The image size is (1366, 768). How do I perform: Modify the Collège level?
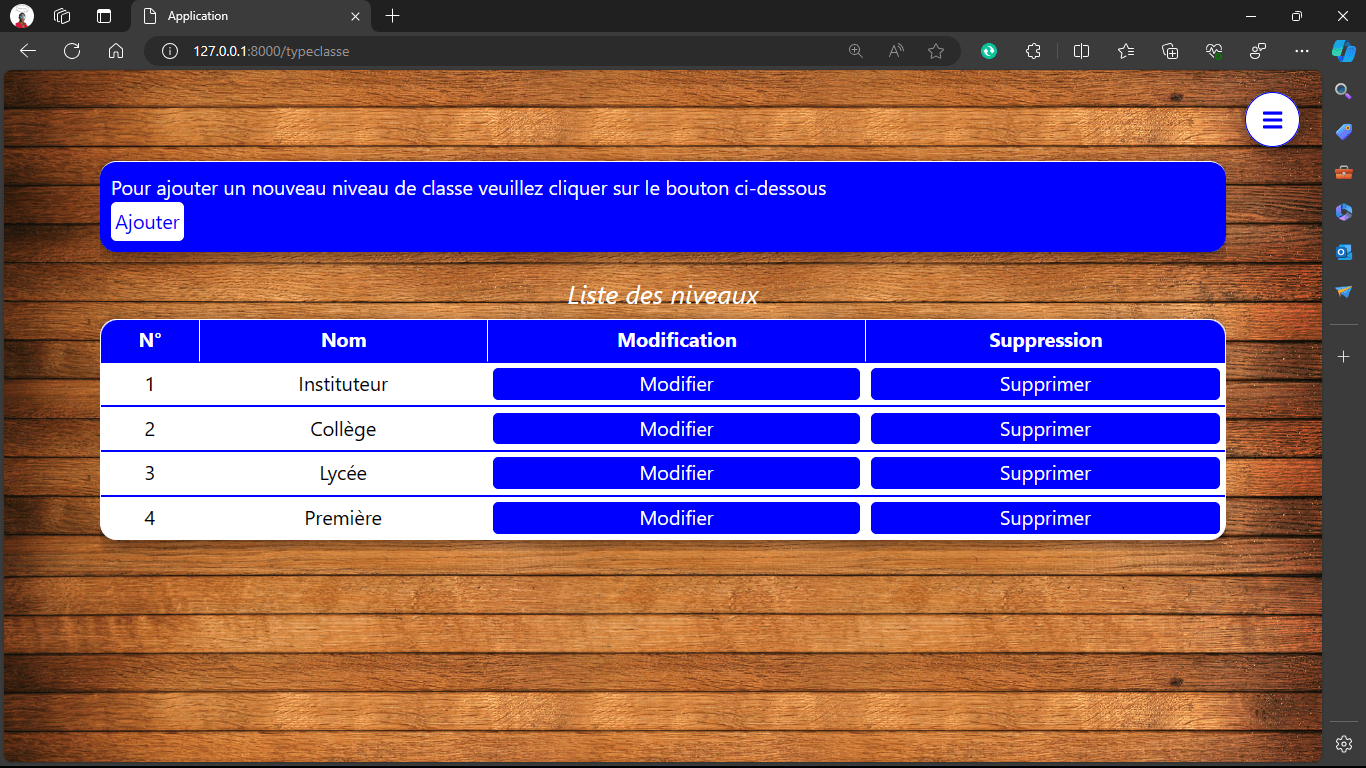tap(676, 429)
